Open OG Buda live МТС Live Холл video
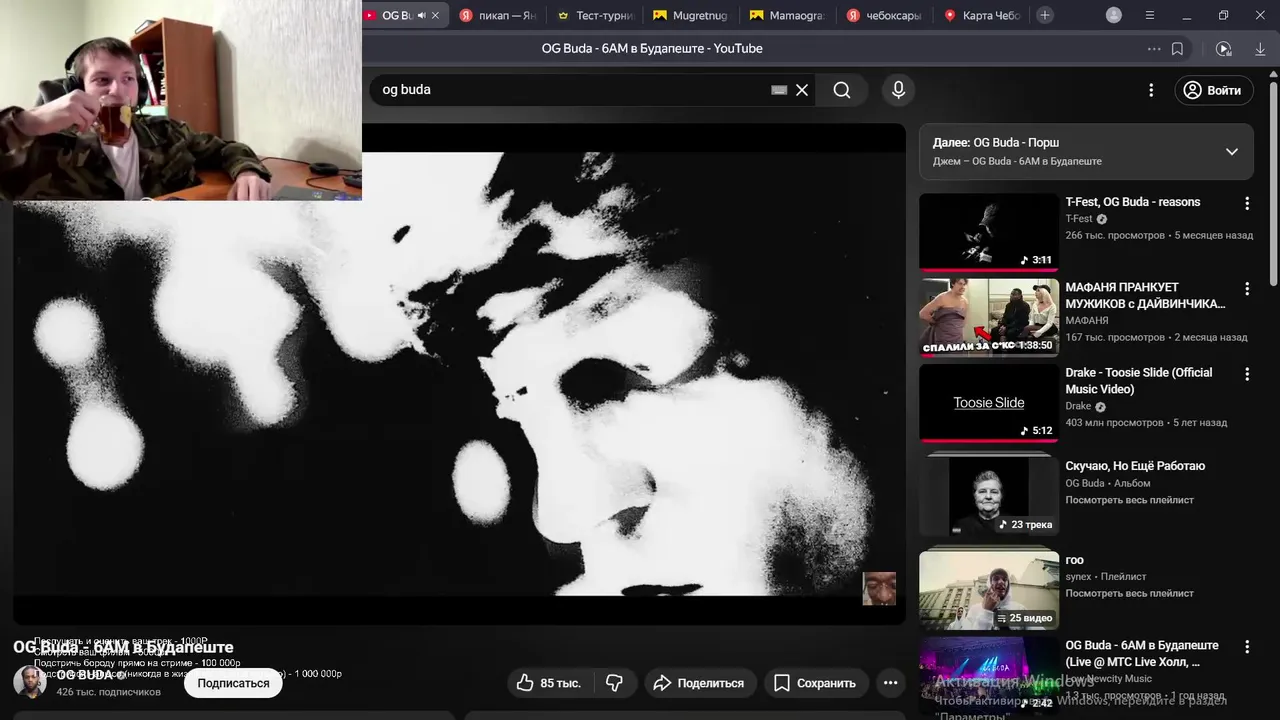The height and width of the screenshot is (720, 1280). [x=1142, y=653]
